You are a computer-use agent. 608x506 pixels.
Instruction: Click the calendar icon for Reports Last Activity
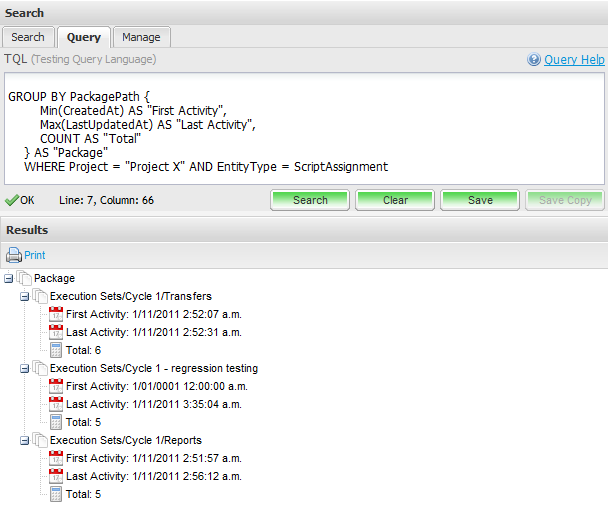tap(56, 476)
